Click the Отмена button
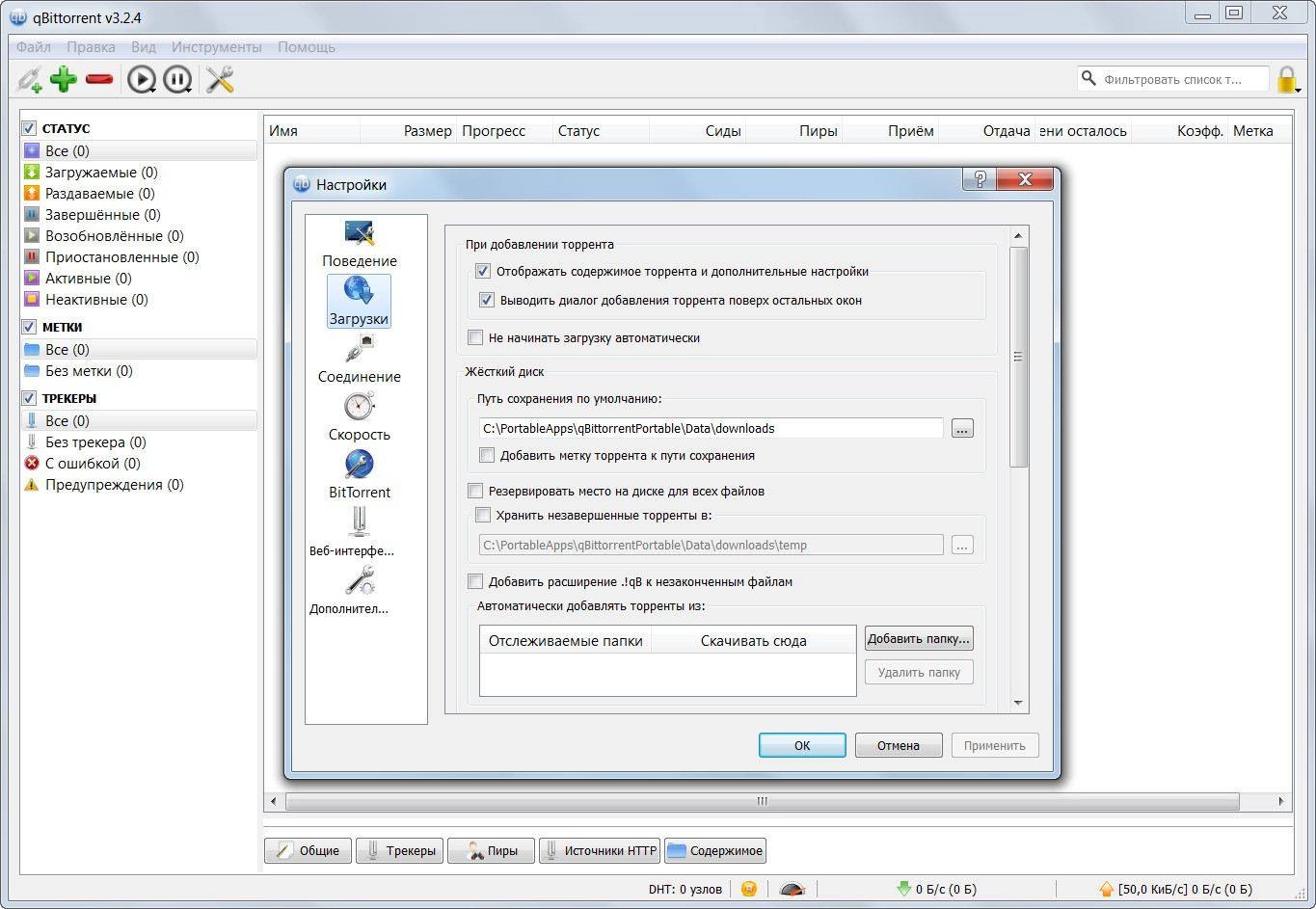 899,745
